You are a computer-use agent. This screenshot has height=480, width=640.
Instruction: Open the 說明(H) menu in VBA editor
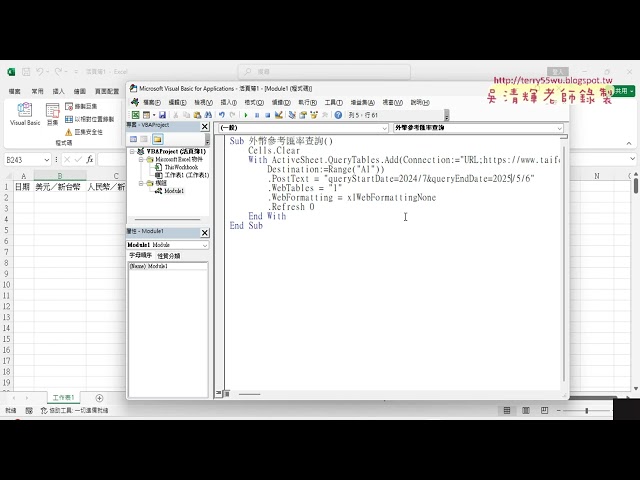click(420, 102)
